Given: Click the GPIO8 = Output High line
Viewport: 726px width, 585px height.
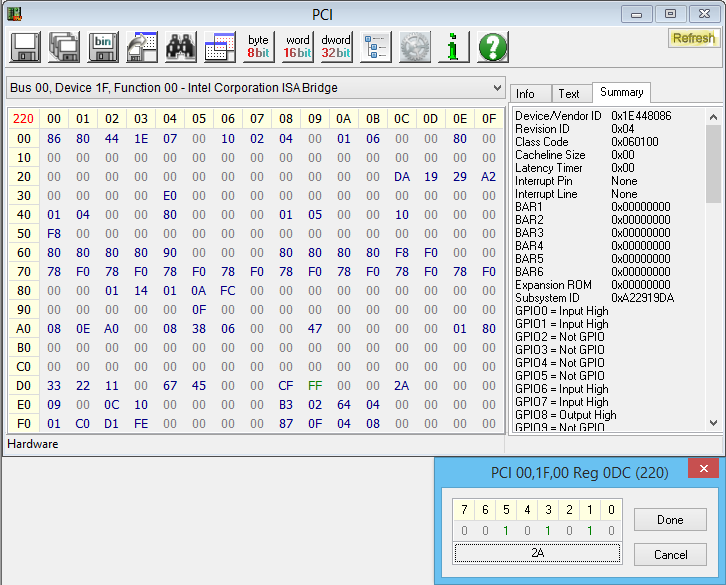Looking at the screenshot, I should pyautogui.click(x=566, y=415).
